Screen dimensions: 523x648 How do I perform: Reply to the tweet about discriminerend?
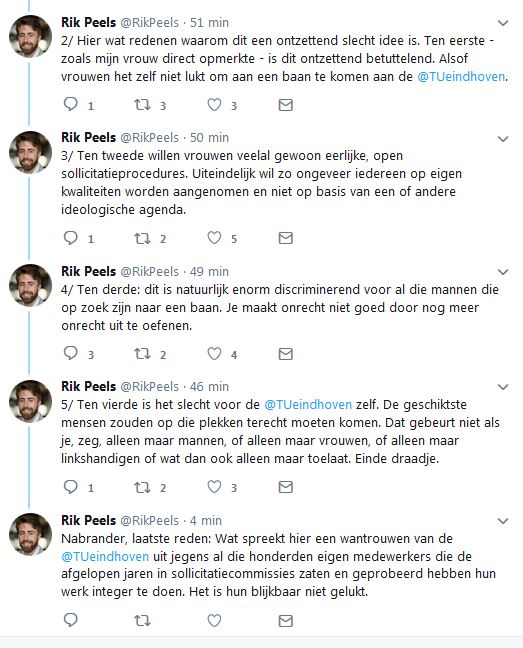coord(71,353)
